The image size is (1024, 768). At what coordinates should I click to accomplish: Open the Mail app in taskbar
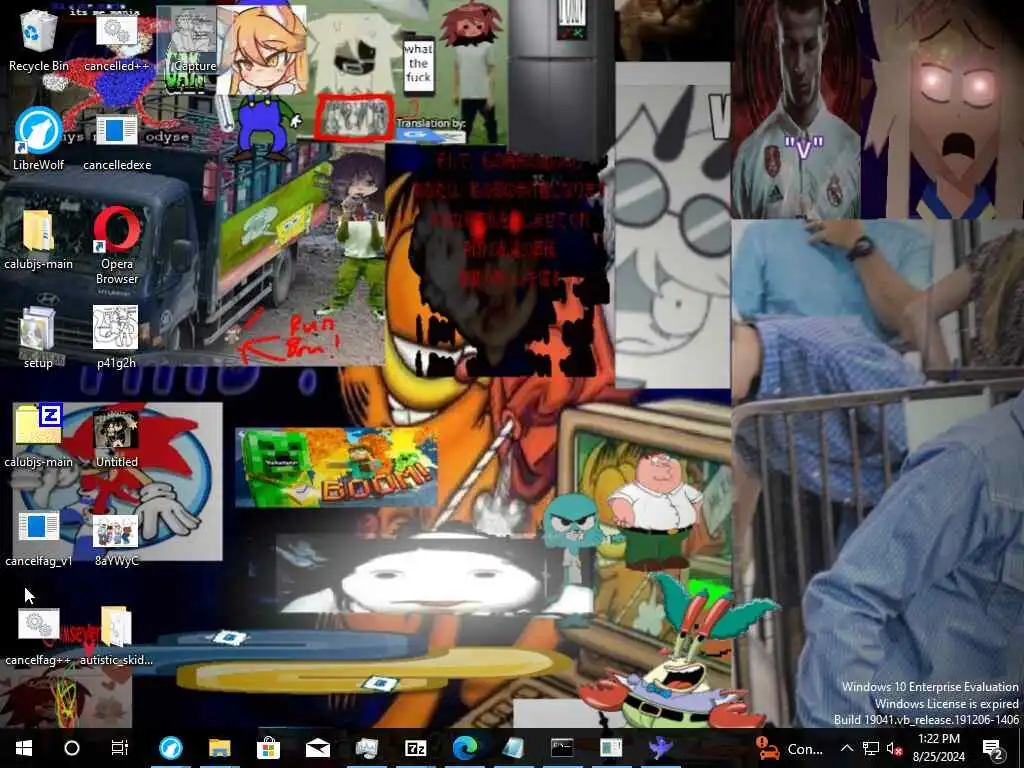(x=317, y=748)
